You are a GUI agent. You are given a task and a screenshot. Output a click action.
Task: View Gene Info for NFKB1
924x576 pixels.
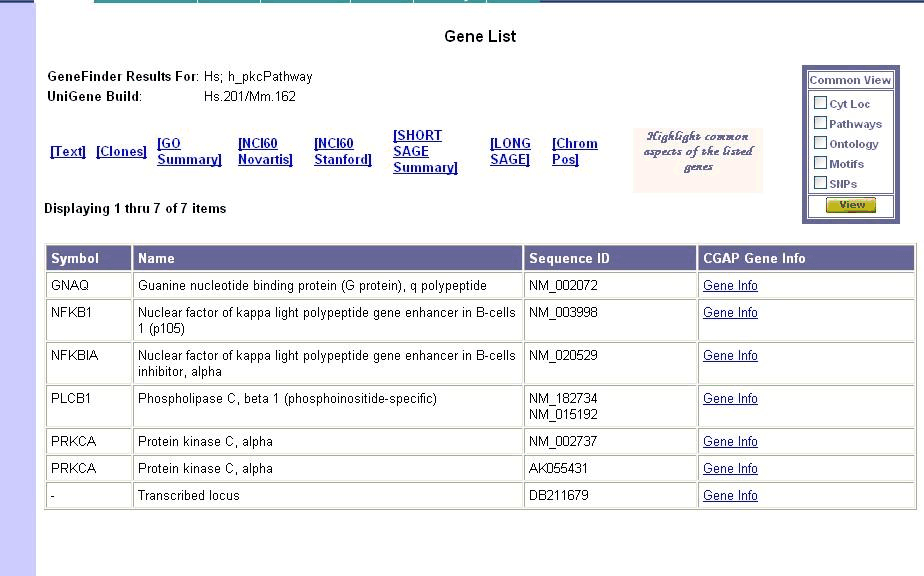[x=730, y=313]
